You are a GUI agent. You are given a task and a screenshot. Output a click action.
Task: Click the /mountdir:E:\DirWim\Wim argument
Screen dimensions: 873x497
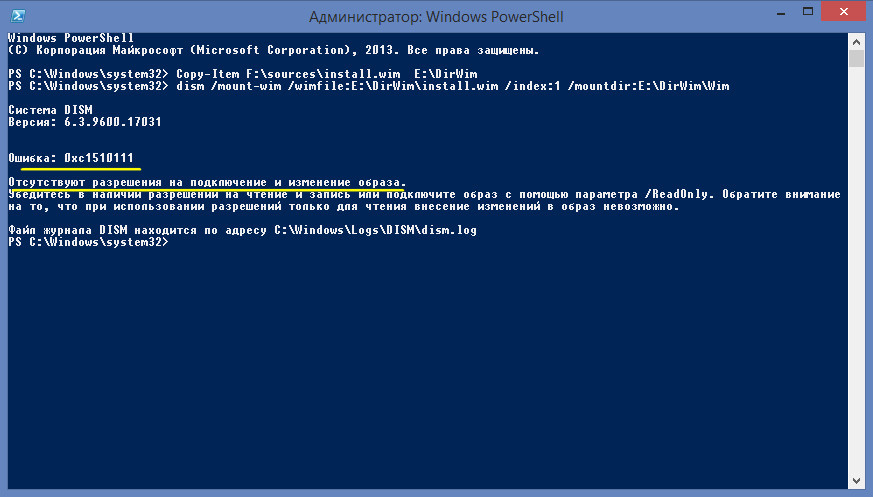pyautogui.click(x=649, y=86)
